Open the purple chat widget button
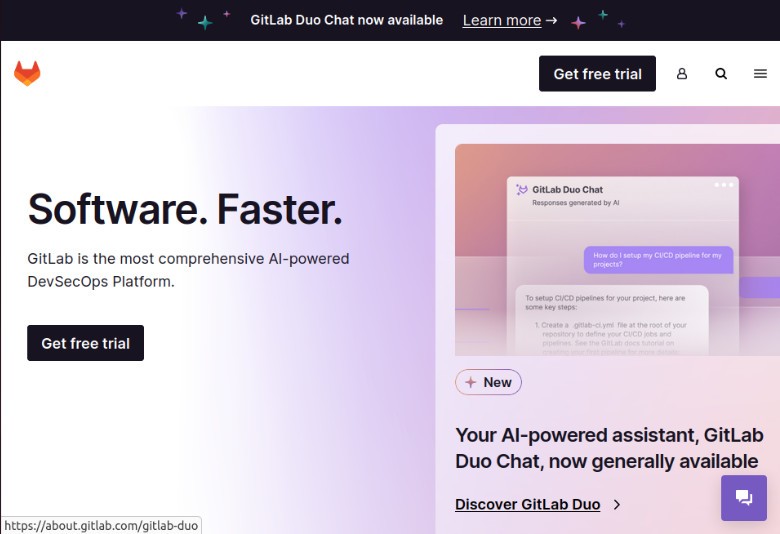Viewport: 780px width, 534px height. tap(744, 497)
